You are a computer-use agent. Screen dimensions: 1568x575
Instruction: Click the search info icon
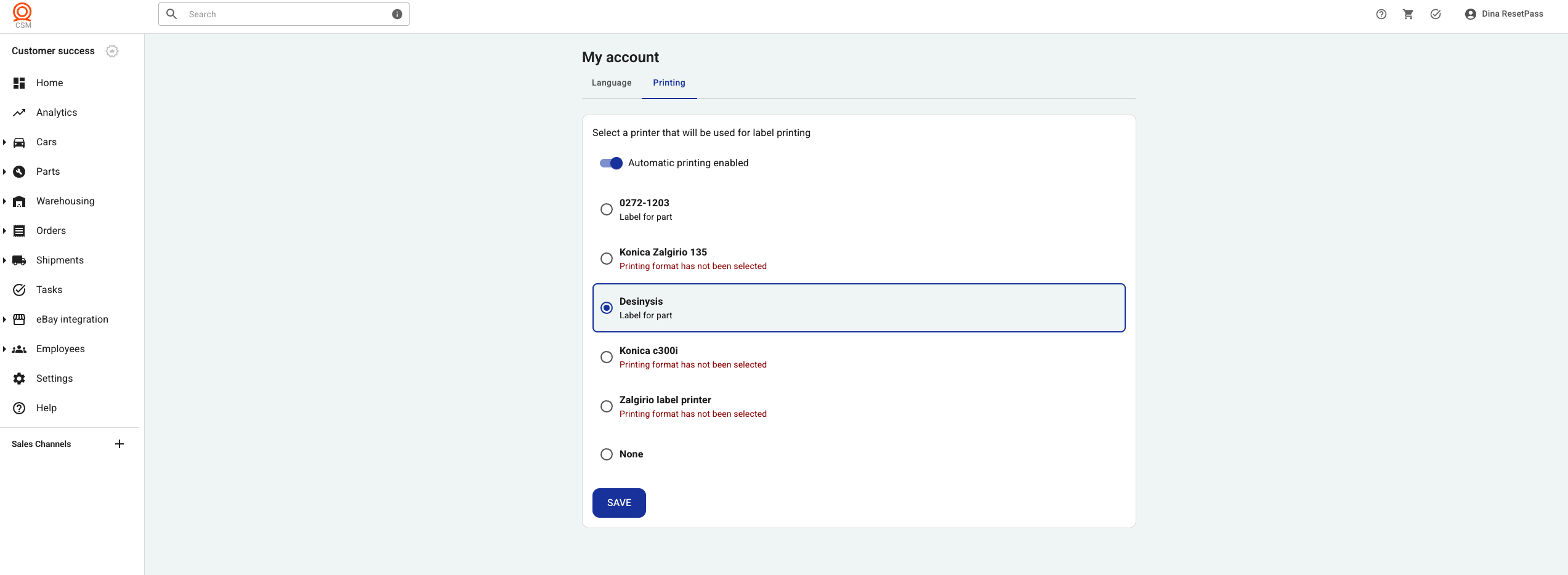[397, 14]
